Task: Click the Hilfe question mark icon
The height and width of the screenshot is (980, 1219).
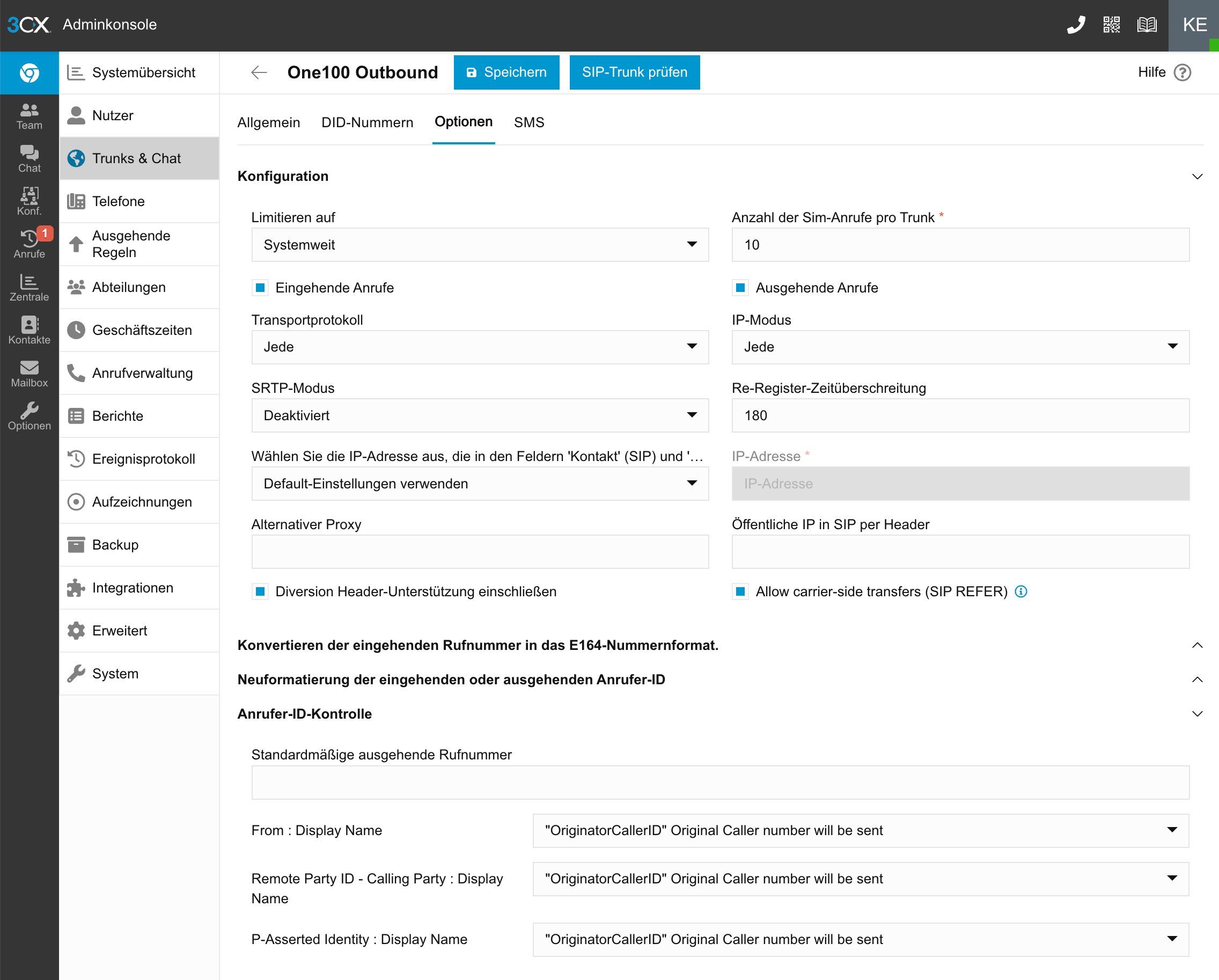Action: coord(1183,72)
